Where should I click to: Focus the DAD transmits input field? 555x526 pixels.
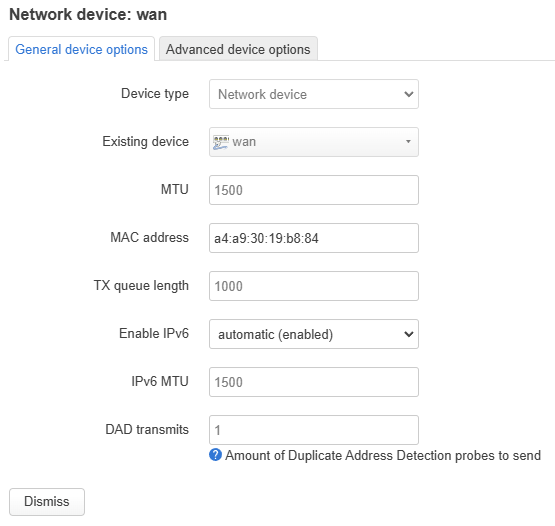point(314,430)
